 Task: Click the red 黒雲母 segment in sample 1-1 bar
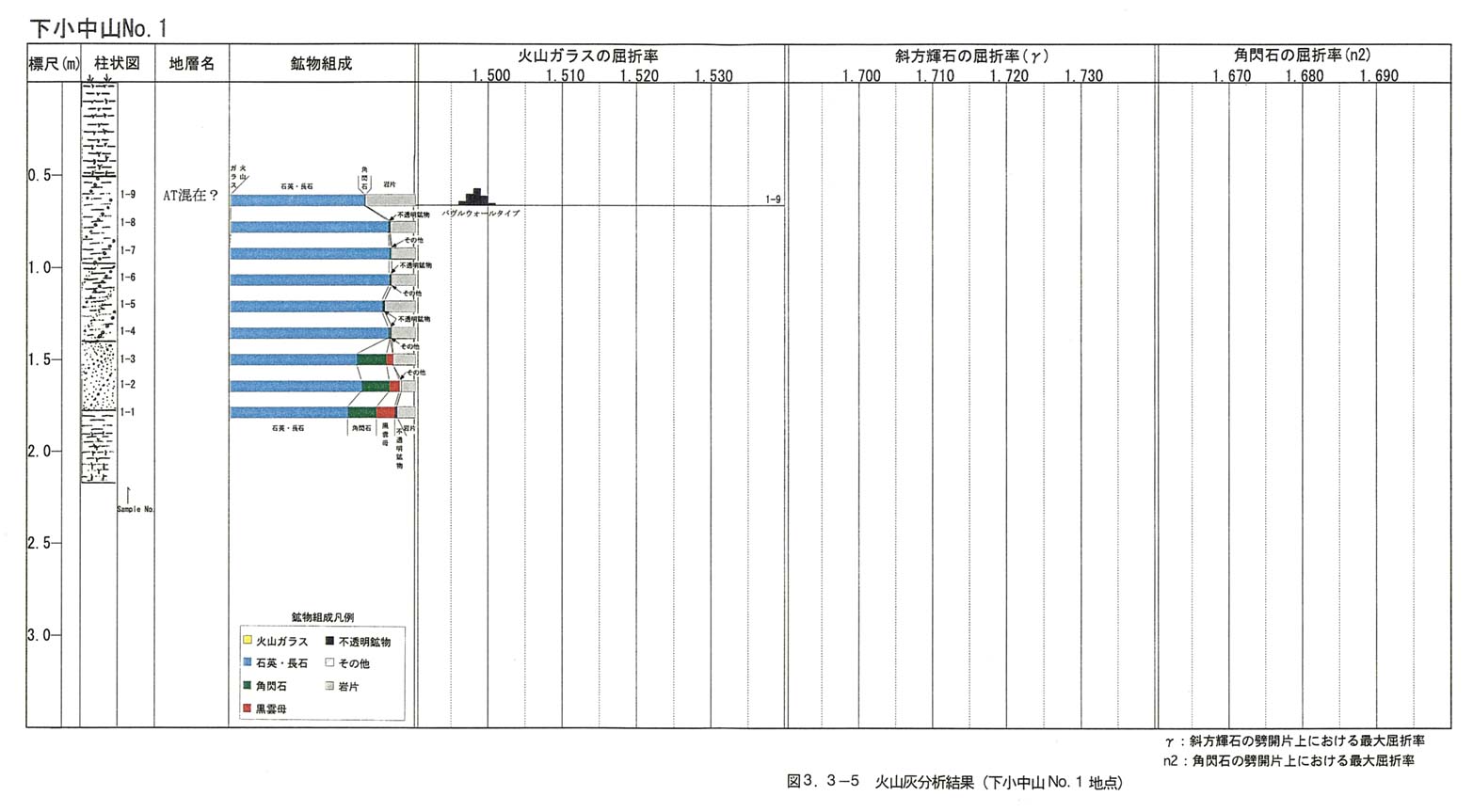[x=386, y=412]
